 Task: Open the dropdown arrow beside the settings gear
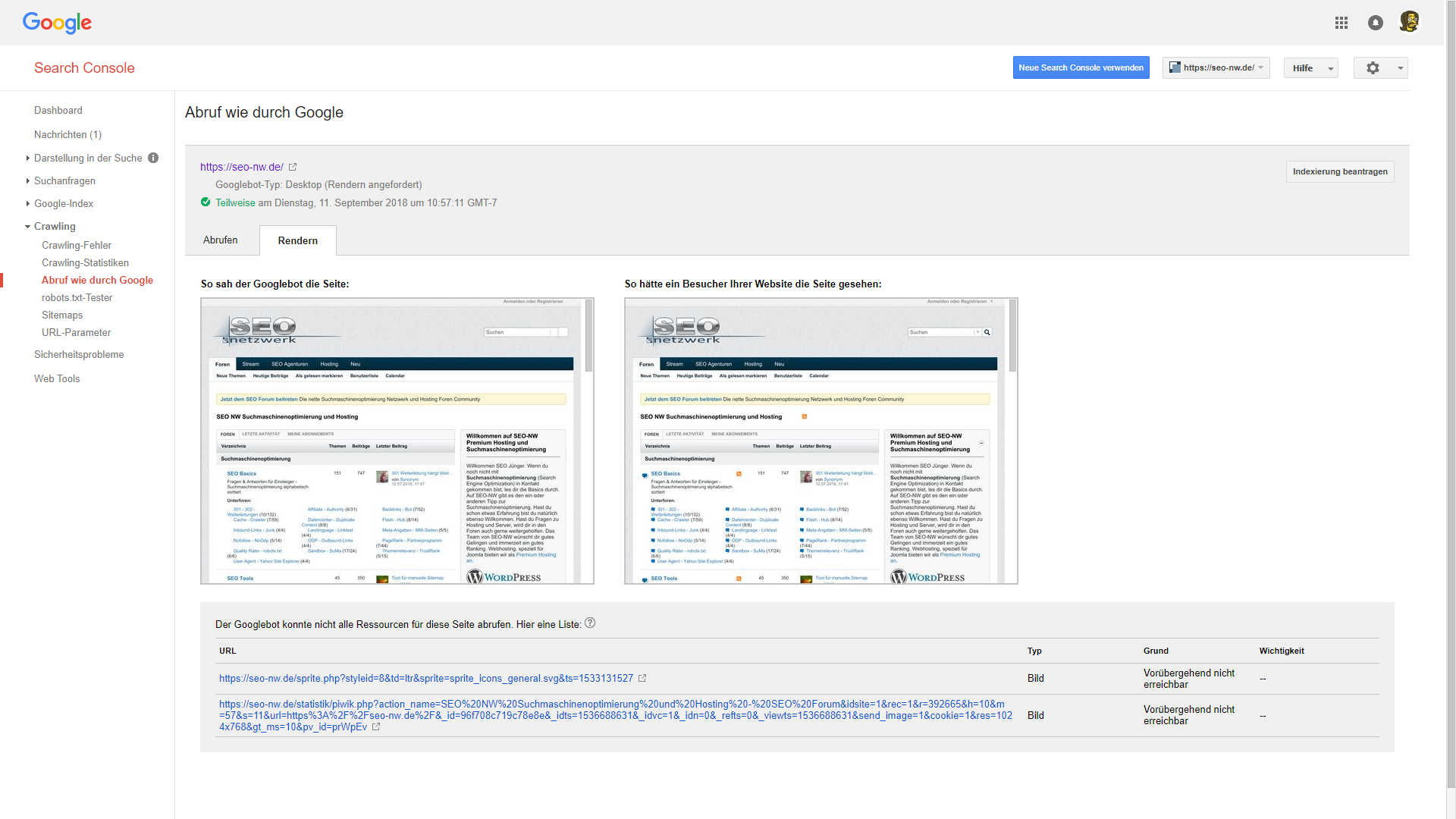1400,68
